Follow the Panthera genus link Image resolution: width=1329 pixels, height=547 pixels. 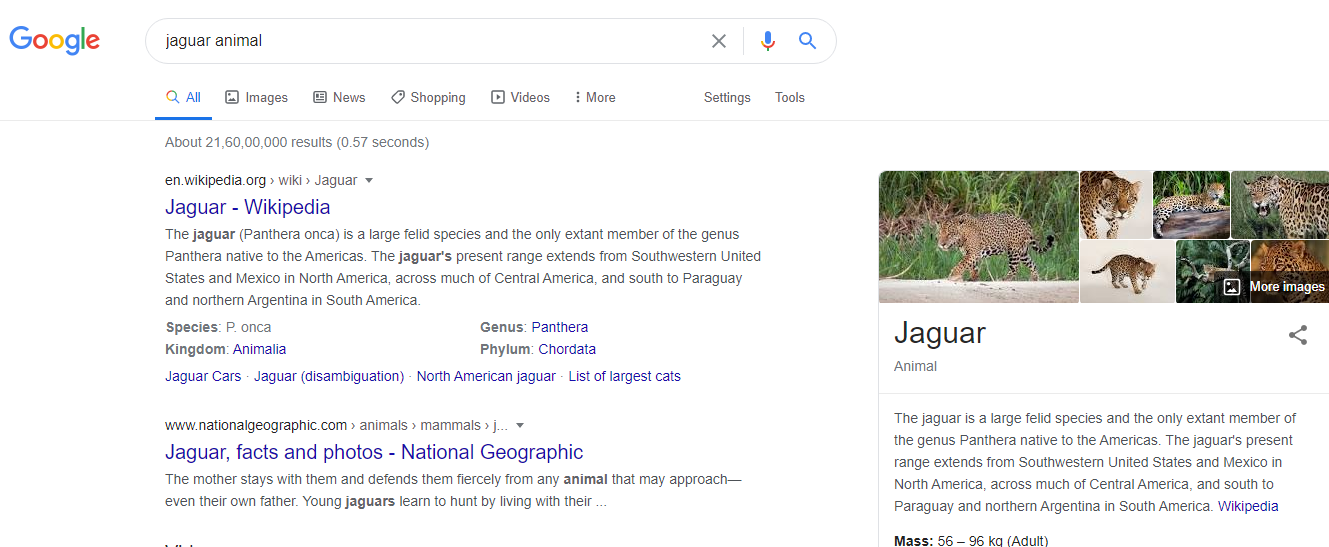pyautogui.click(x=560, y=327)
